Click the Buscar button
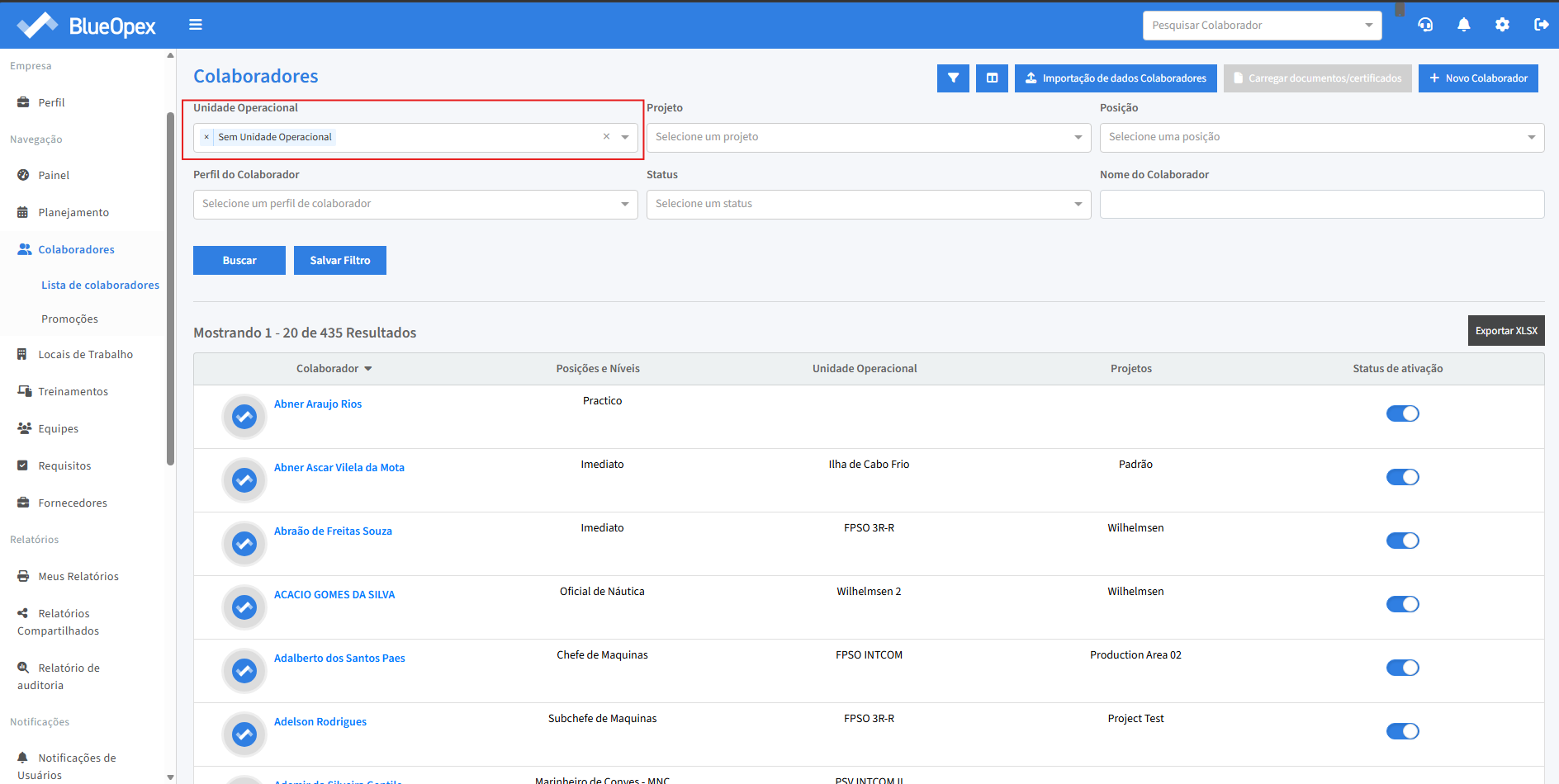This screenshot has height=784, width=1559. pyautogui.click(x=239, y=260)
